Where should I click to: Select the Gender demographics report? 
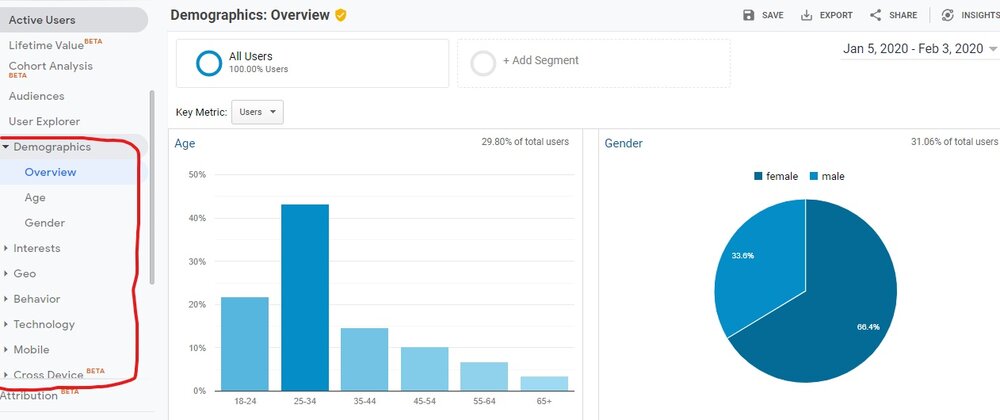[x=45, y=223]
